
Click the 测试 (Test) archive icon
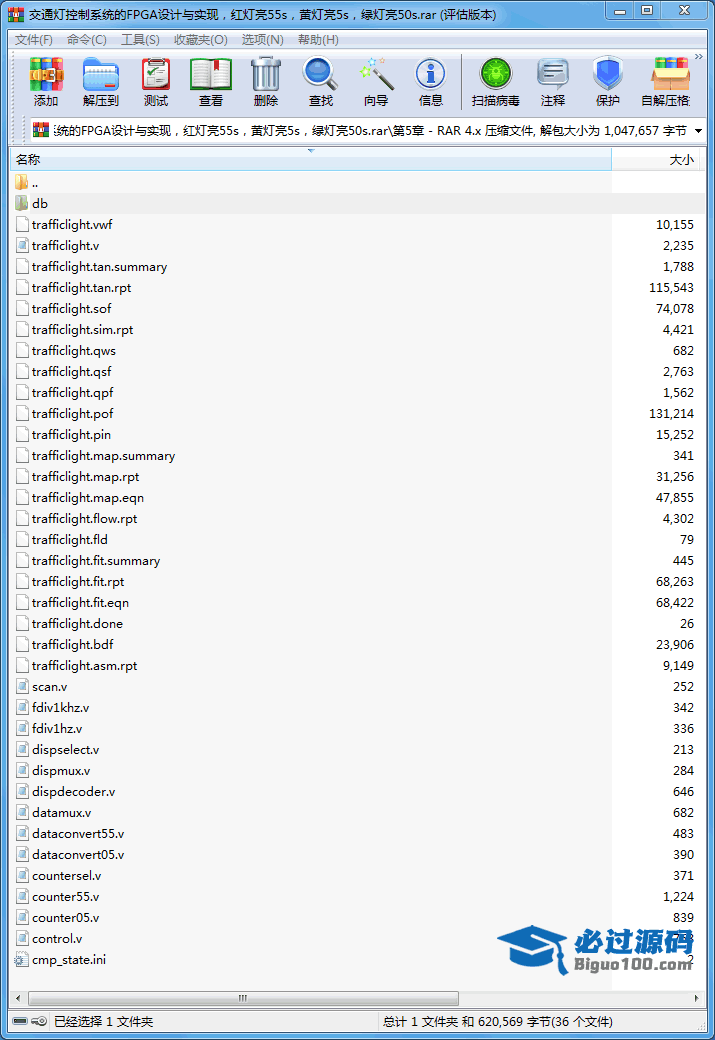156,82
